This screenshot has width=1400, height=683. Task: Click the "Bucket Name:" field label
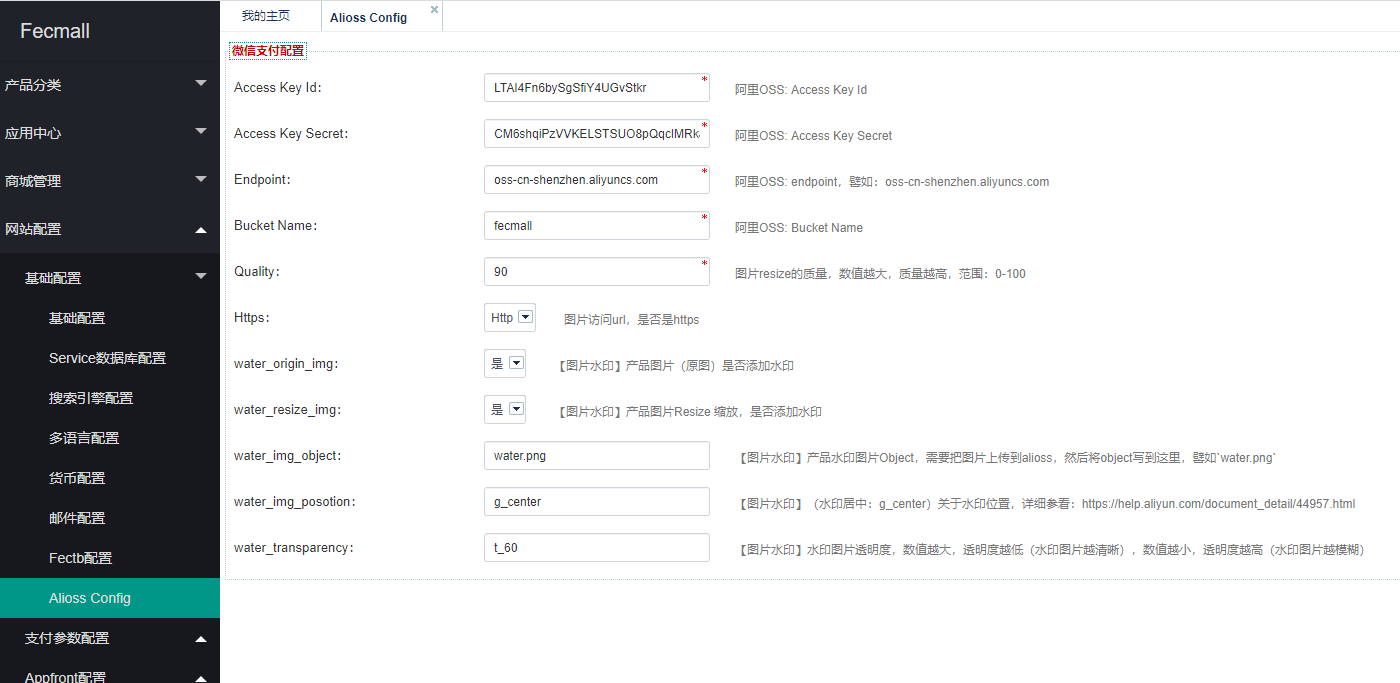[x=276, y=226]
